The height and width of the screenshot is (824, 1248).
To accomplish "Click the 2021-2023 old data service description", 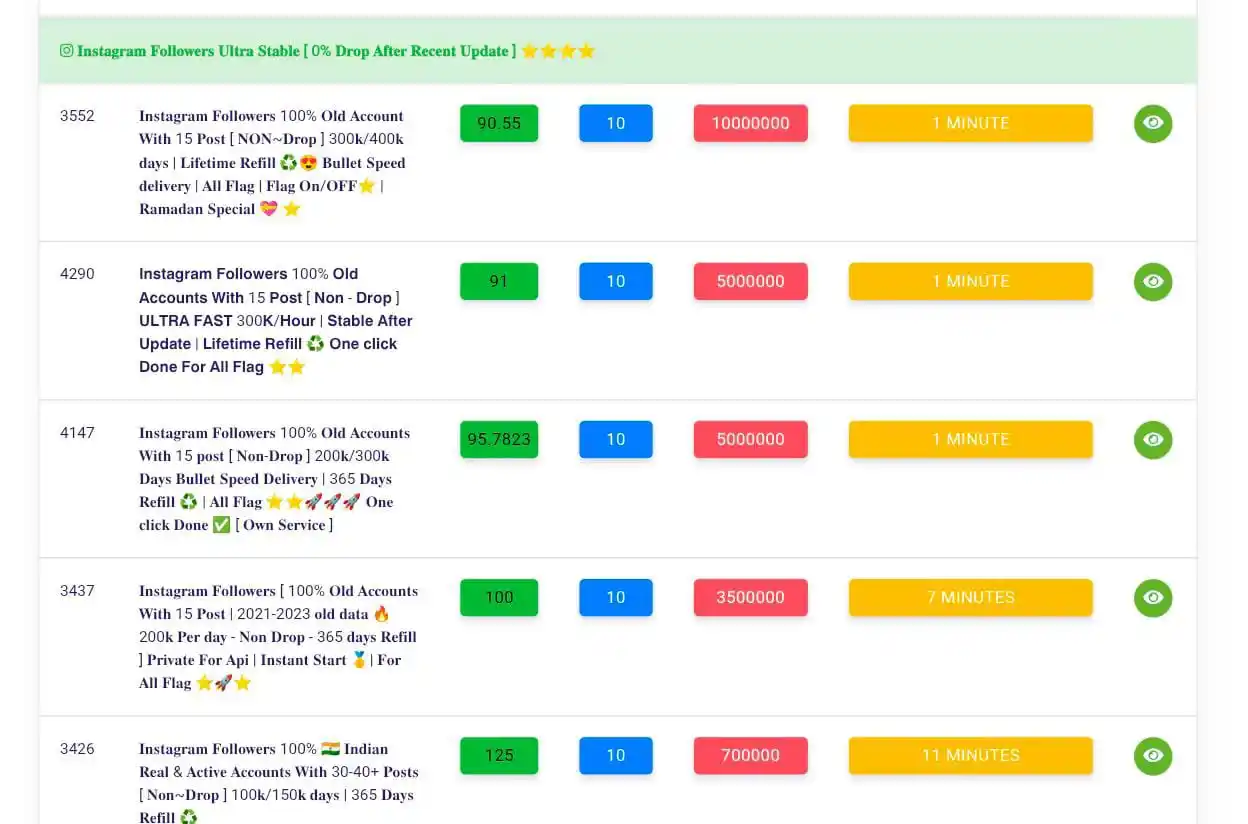I will click(x=279, y=637).
